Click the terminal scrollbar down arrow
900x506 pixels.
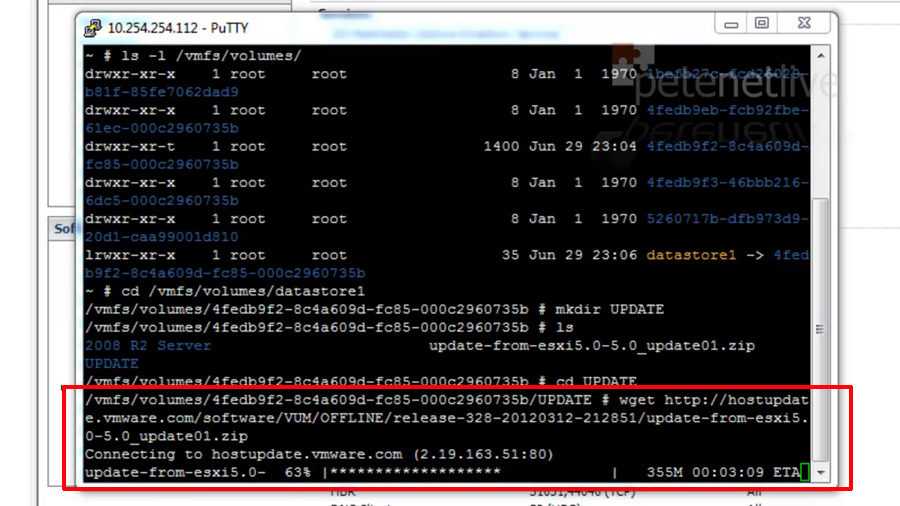pyautogui.click(x=820, y=473)
